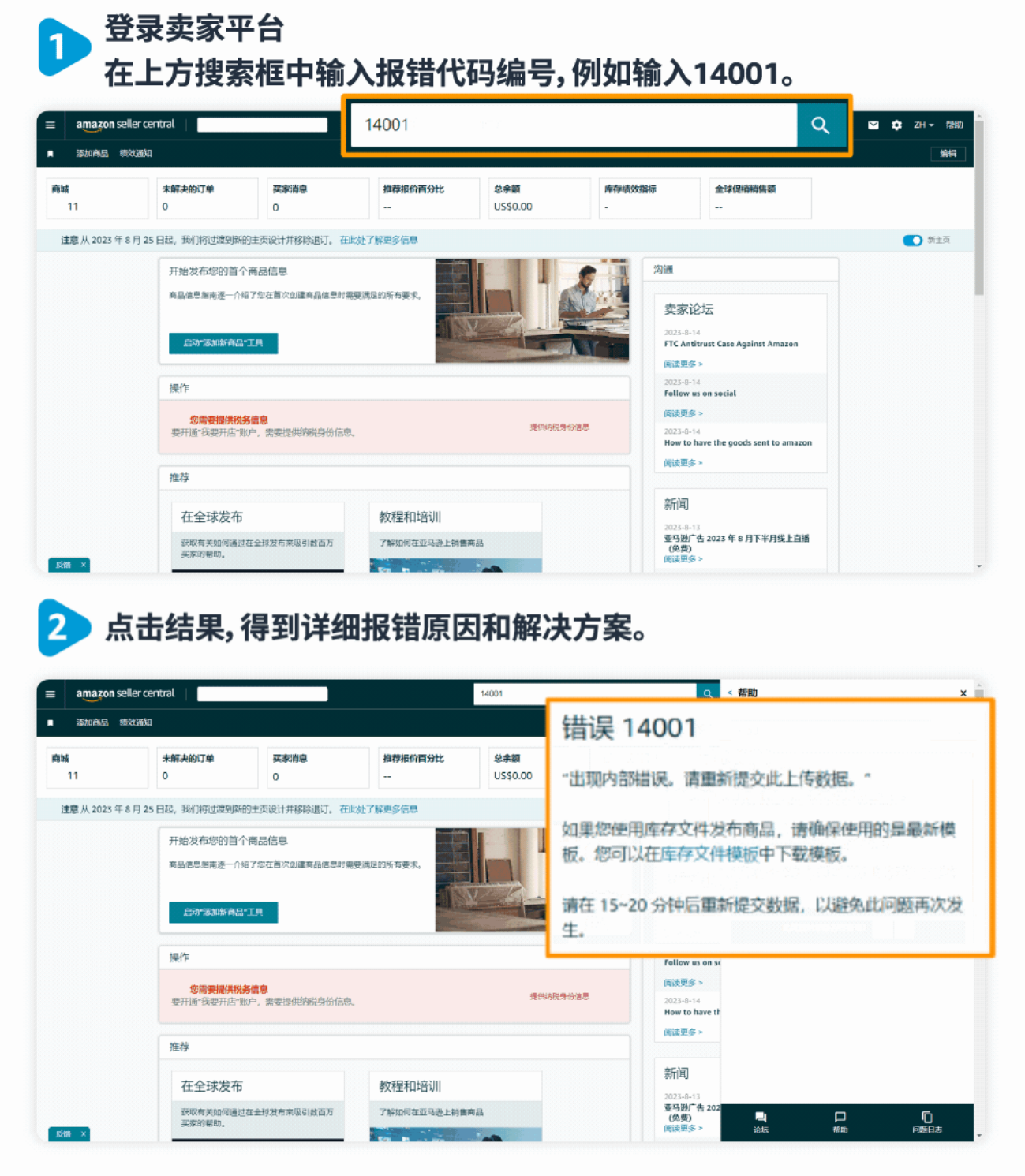Screen dimensions: 1025x1176
Task: Open the 问题日志 case log icon
Action: tap(926, 1120)
